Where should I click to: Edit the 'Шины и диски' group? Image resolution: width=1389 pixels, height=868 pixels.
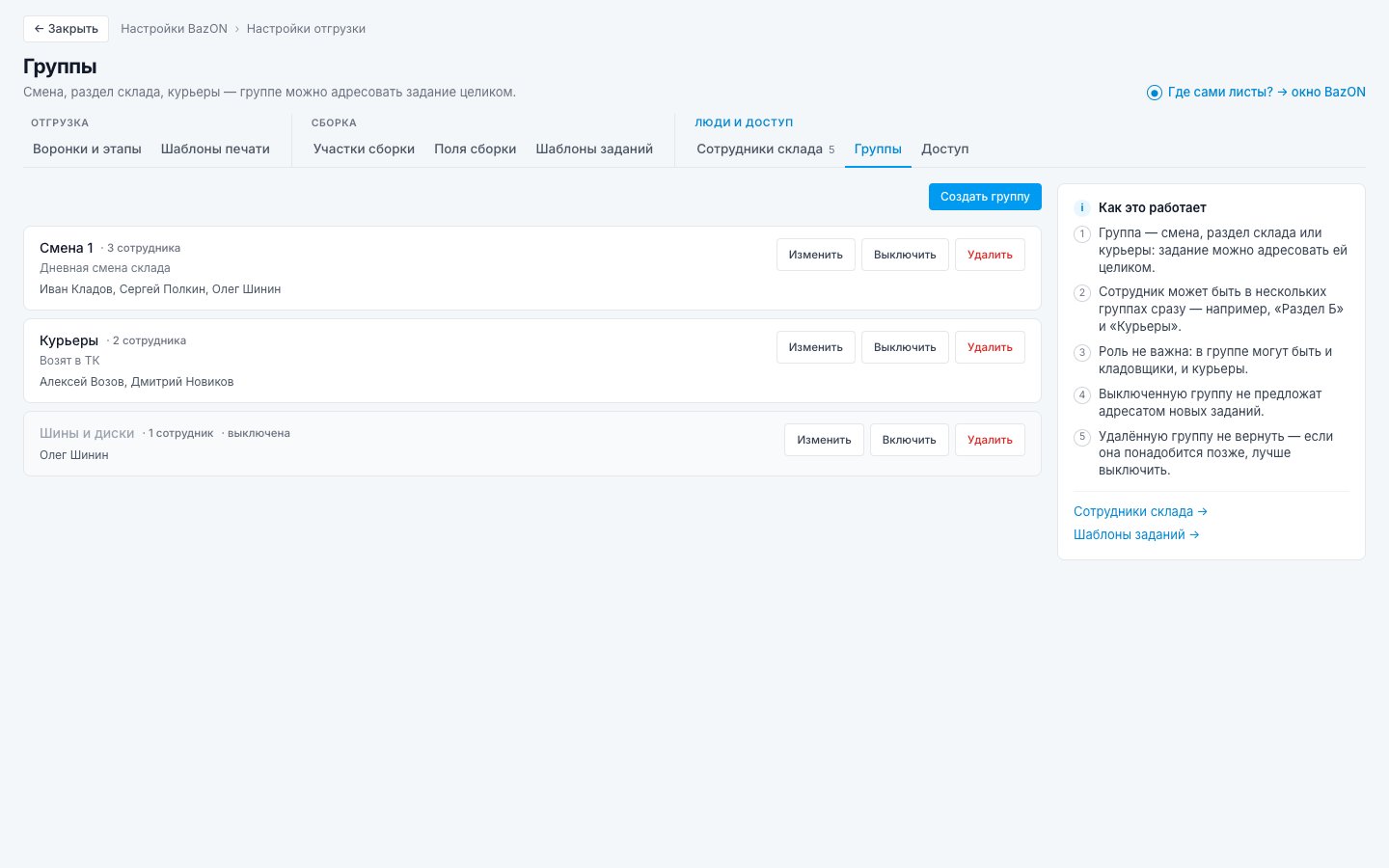[x=824, y=440]
